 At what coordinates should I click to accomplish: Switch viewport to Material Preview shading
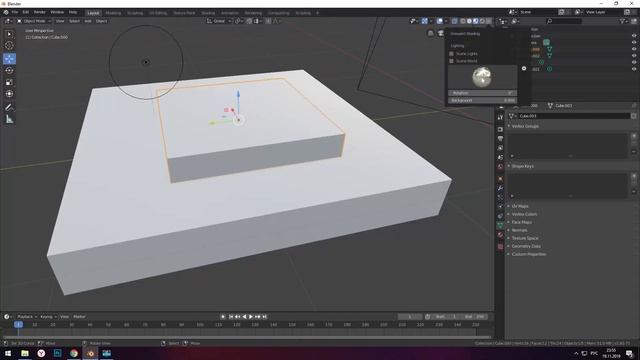(x=476, y=21)
